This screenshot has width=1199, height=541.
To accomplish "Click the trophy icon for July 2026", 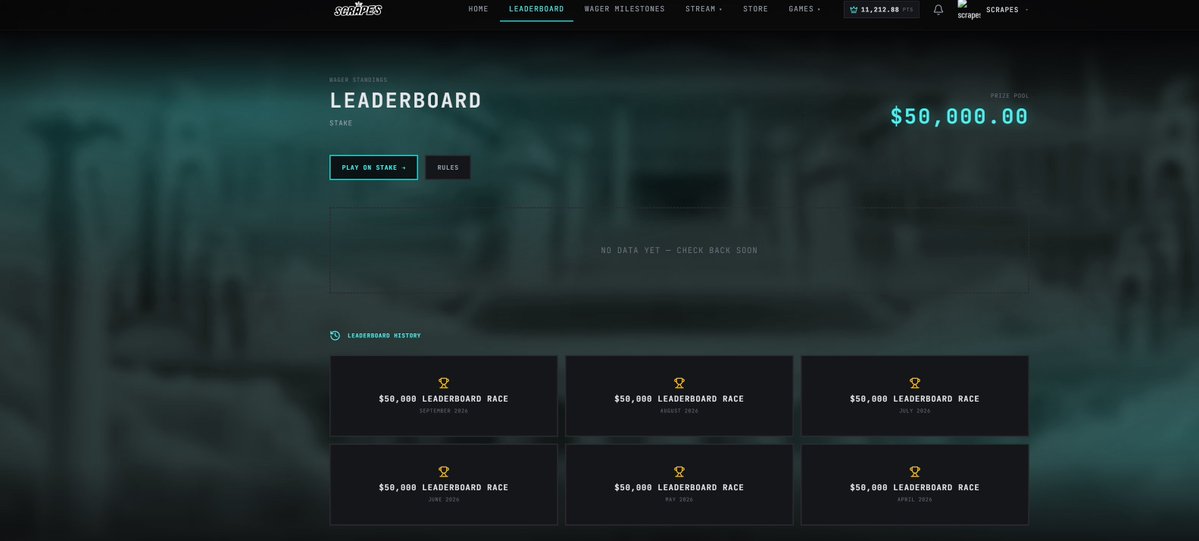I will tap(915, 383).
